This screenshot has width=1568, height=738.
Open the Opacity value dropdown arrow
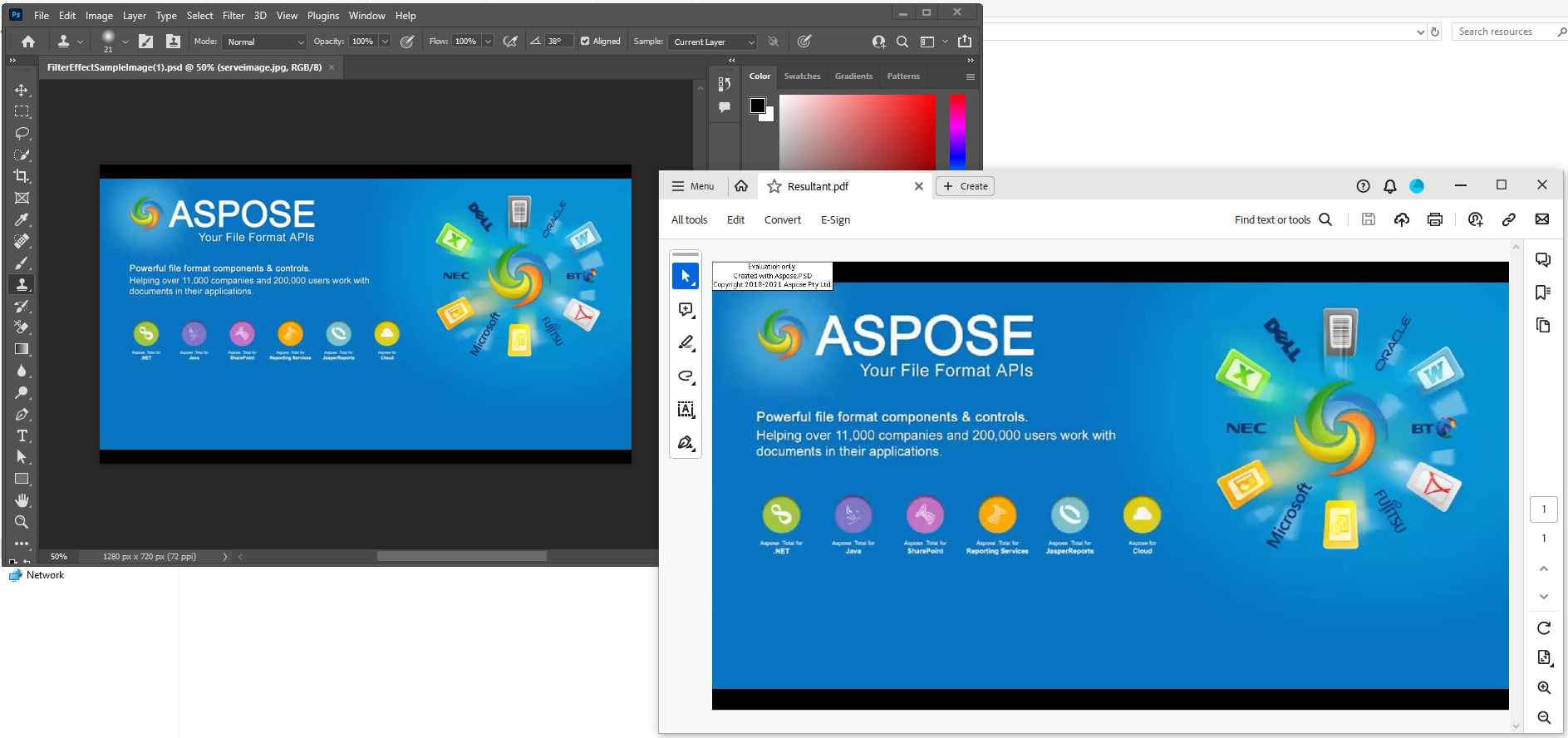coord(385,42)
